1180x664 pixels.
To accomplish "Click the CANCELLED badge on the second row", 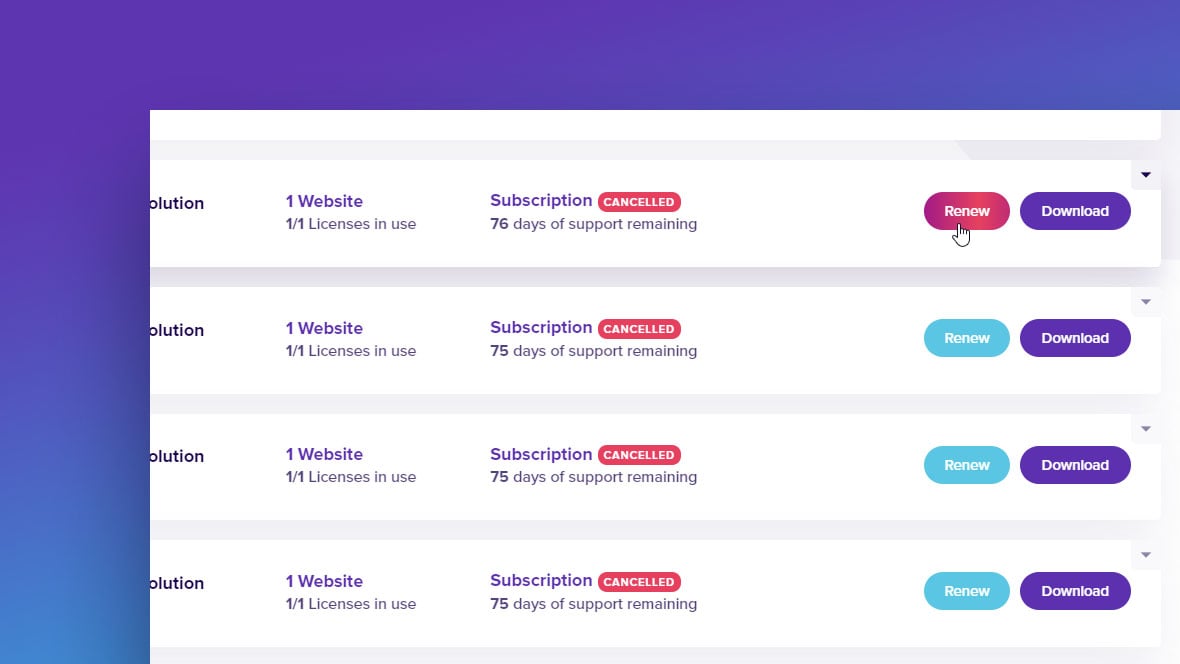I will click(639, 329).
